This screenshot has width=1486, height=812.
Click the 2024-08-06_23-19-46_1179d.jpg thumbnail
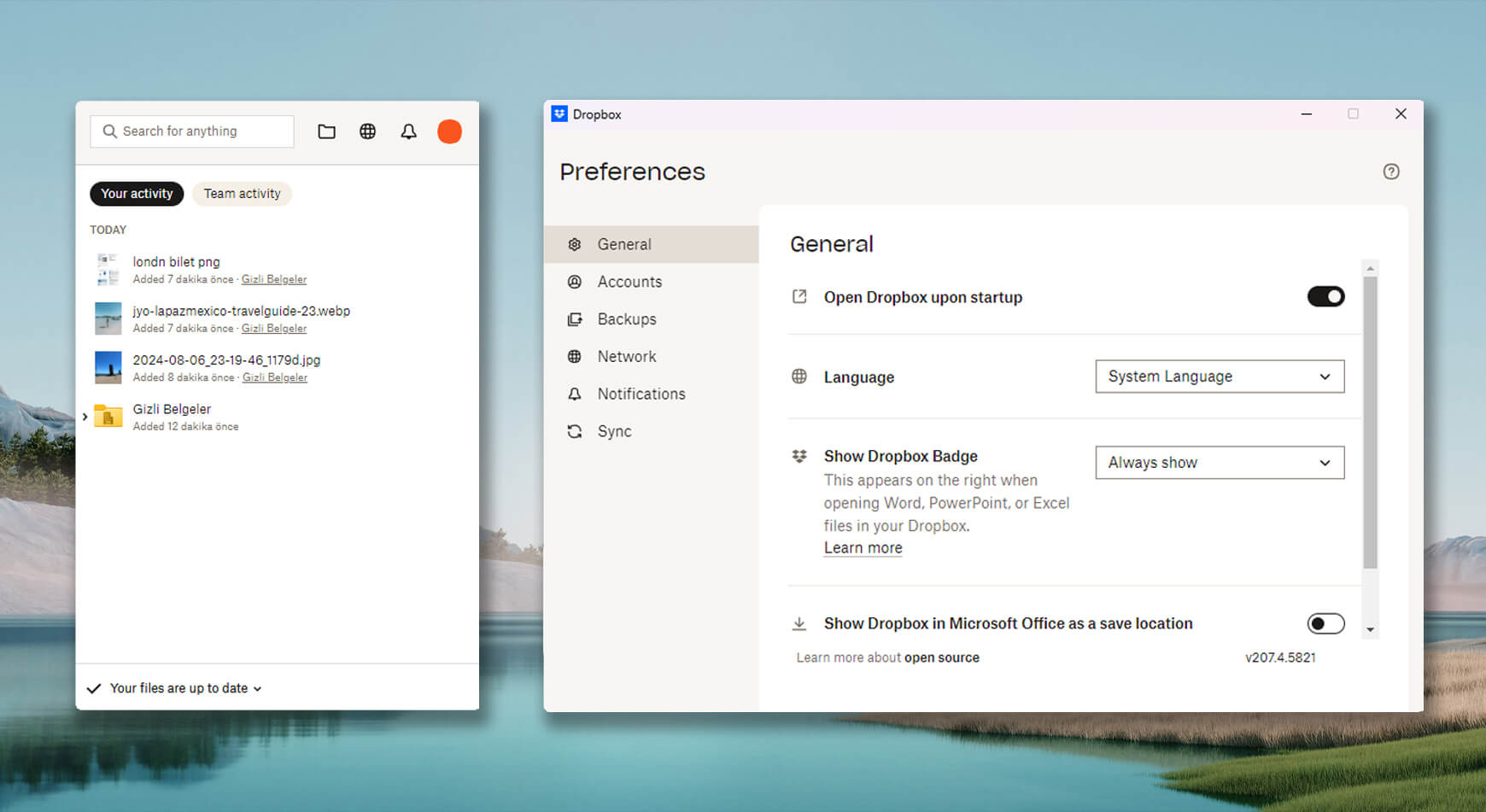[x=108, y=367]
